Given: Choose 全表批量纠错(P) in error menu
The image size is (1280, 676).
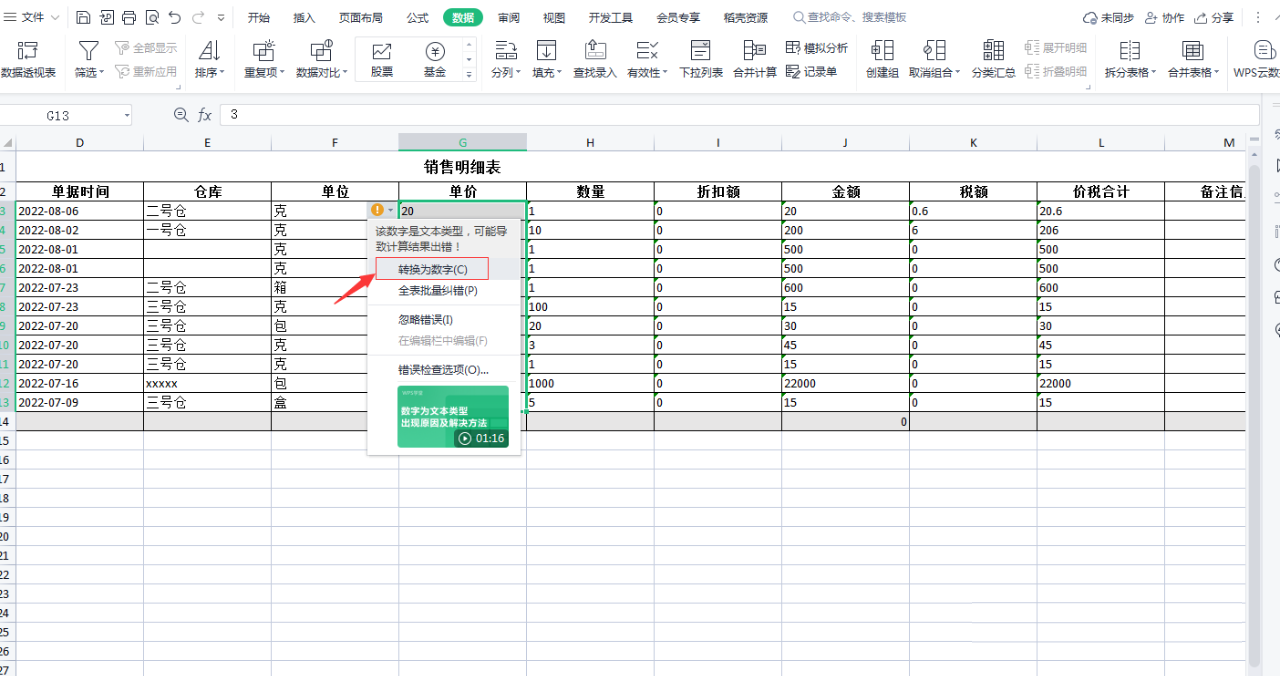Looking at the screenshot, I should click(x=438, y=291).
